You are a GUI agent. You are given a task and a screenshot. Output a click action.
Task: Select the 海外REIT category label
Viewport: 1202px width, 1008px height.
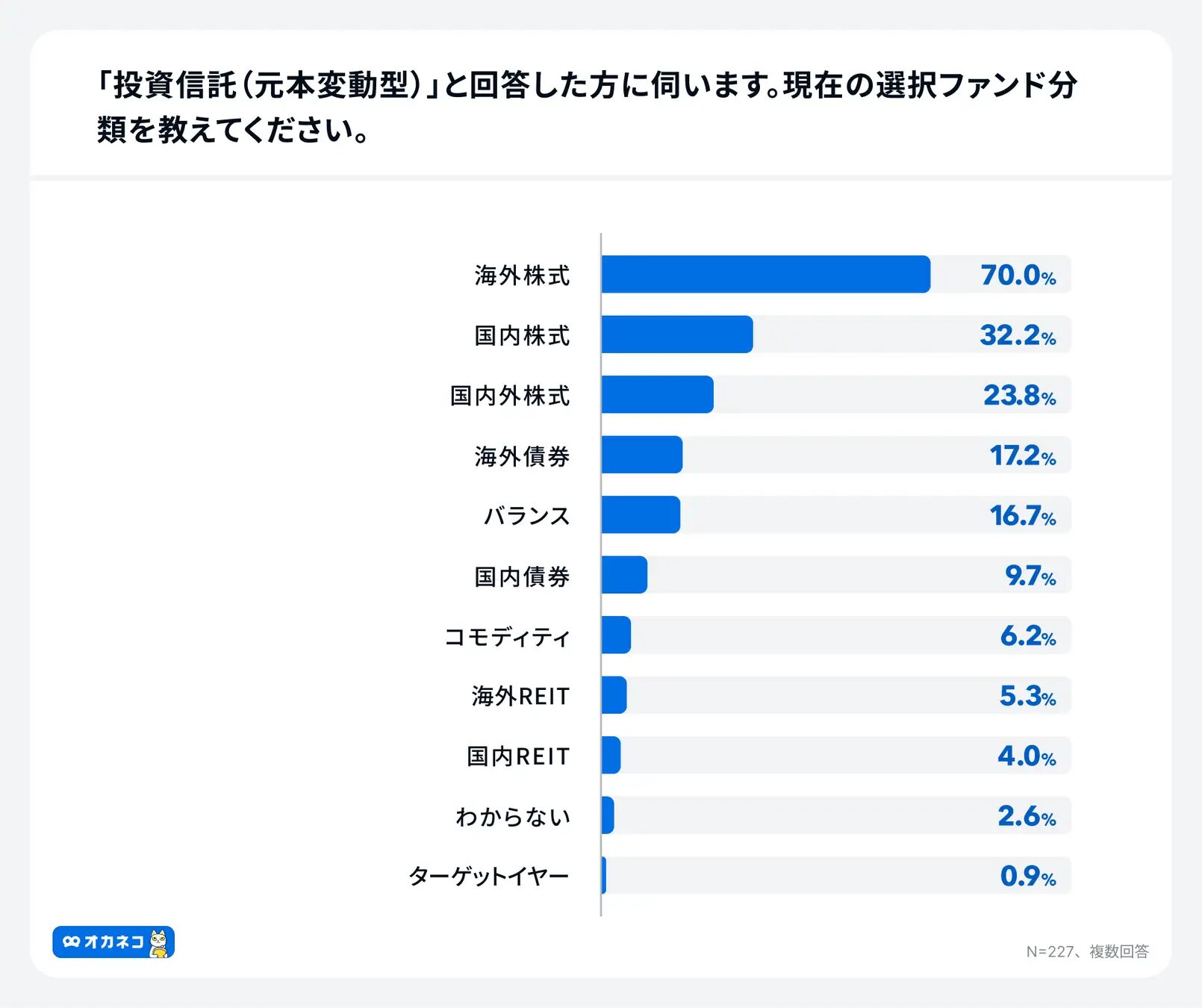[x=520, y=696]
